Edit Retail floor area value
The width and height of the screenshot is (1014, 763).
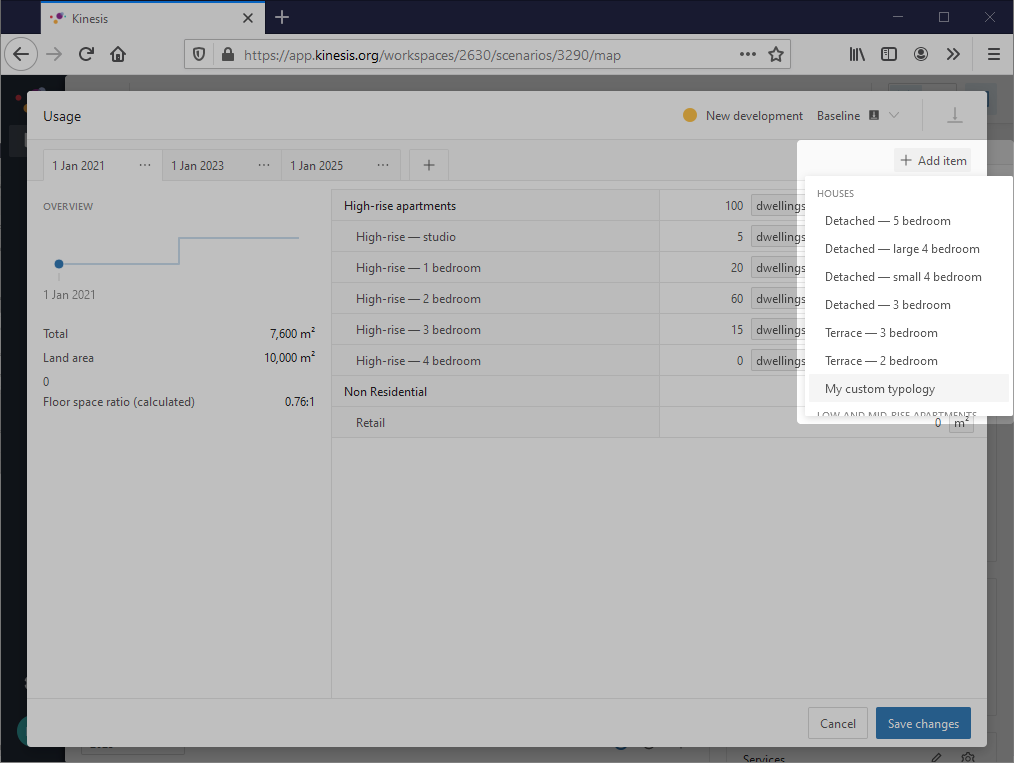[x=938, y=423]
